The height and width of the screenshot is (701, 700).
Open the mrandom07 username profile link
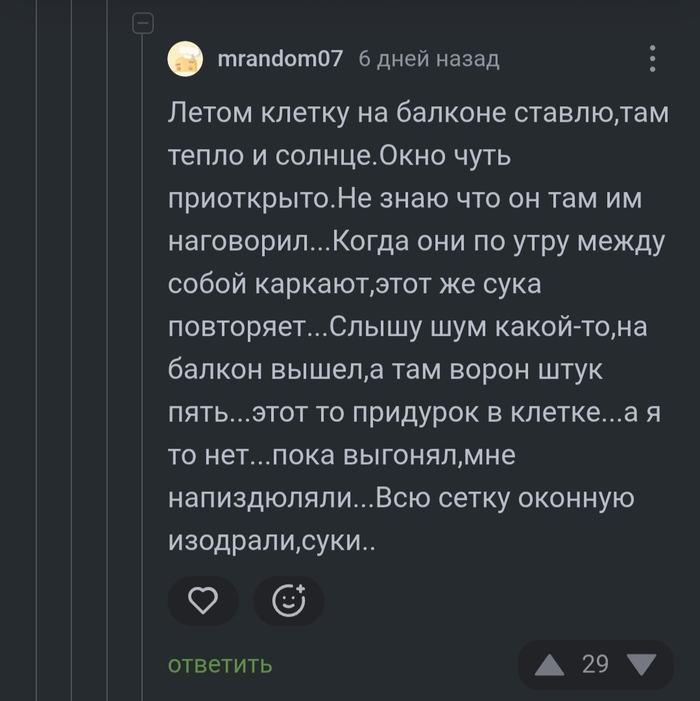[x=279, y=59]
